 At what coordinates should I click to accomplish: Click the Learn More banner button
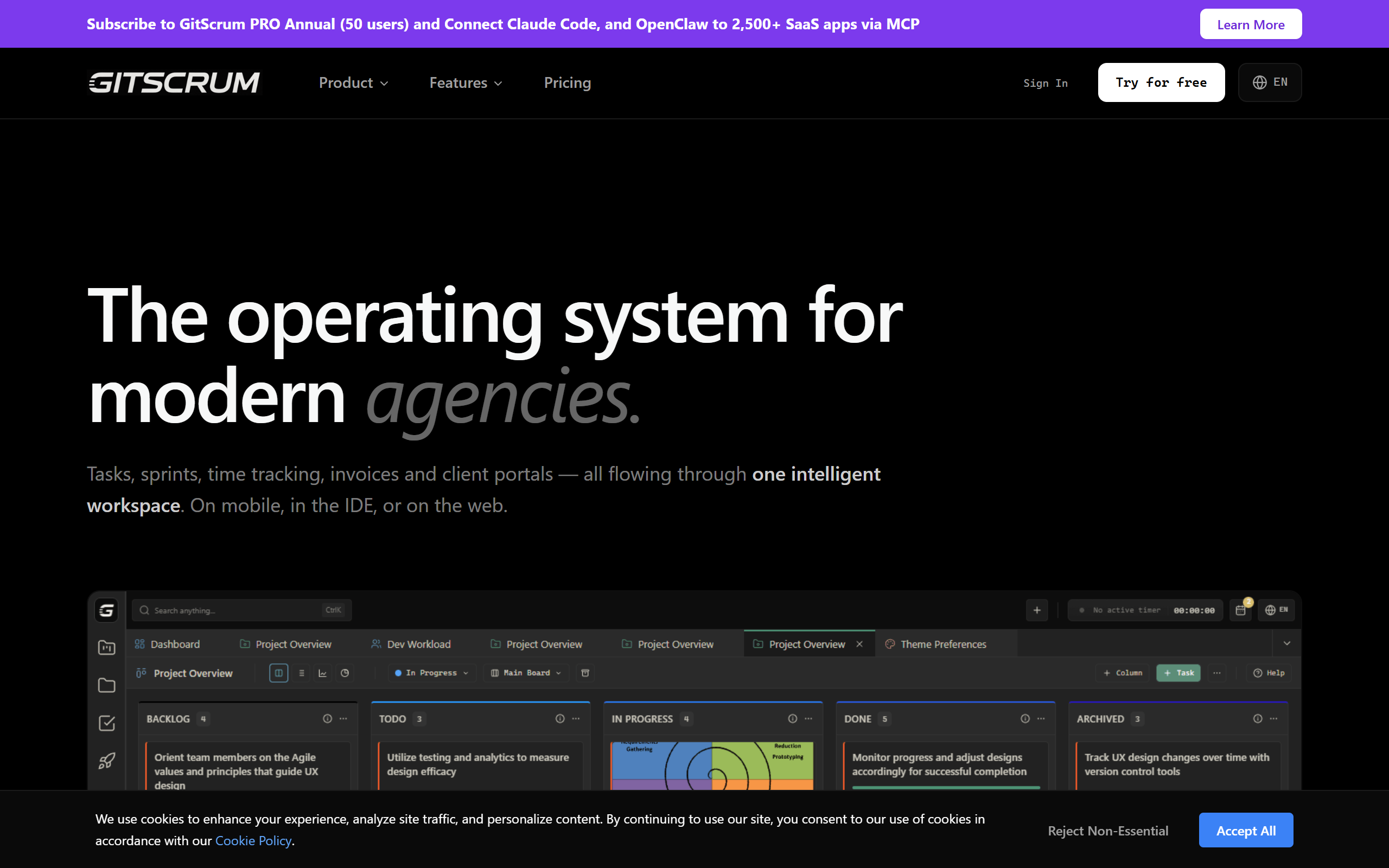pyautogui.click(x=1251, y=24)
